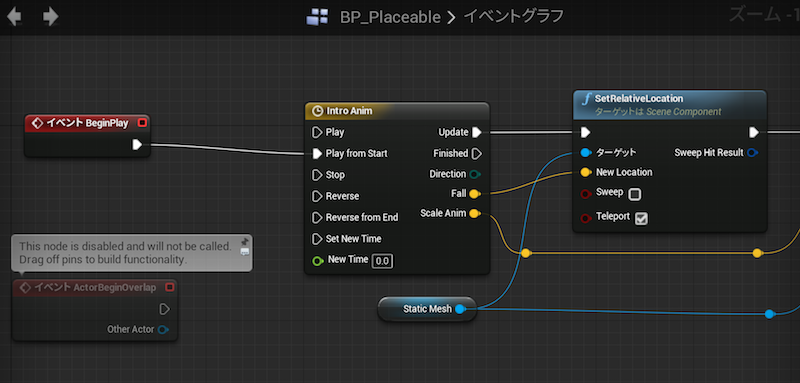This screenshot has width=800, height=383.
Task: Select the blue reroute node on wire
Action: [x=769, y=314]
